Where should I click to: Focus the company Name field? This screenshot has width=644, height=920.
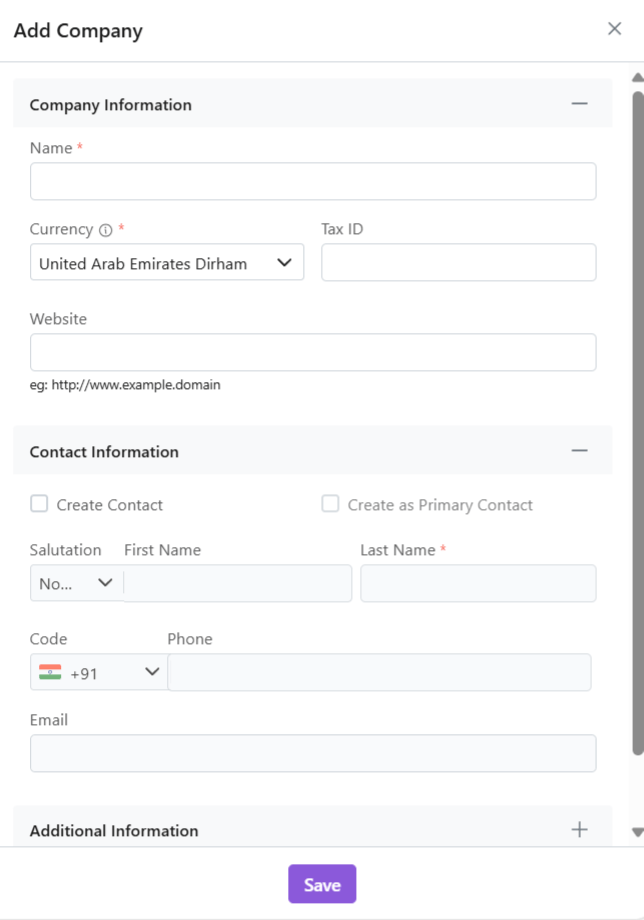(313, 182)
